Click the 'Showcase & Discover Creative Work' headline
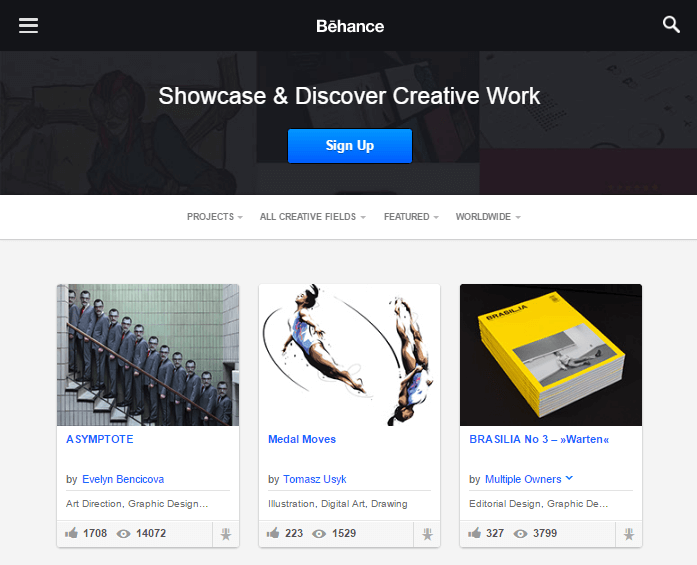 point(349,96)
